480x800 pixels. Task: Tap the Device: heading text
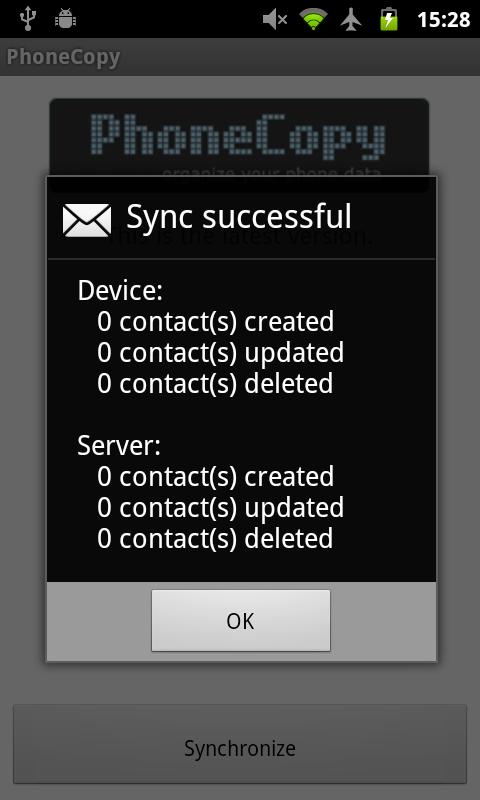point(120,291)
